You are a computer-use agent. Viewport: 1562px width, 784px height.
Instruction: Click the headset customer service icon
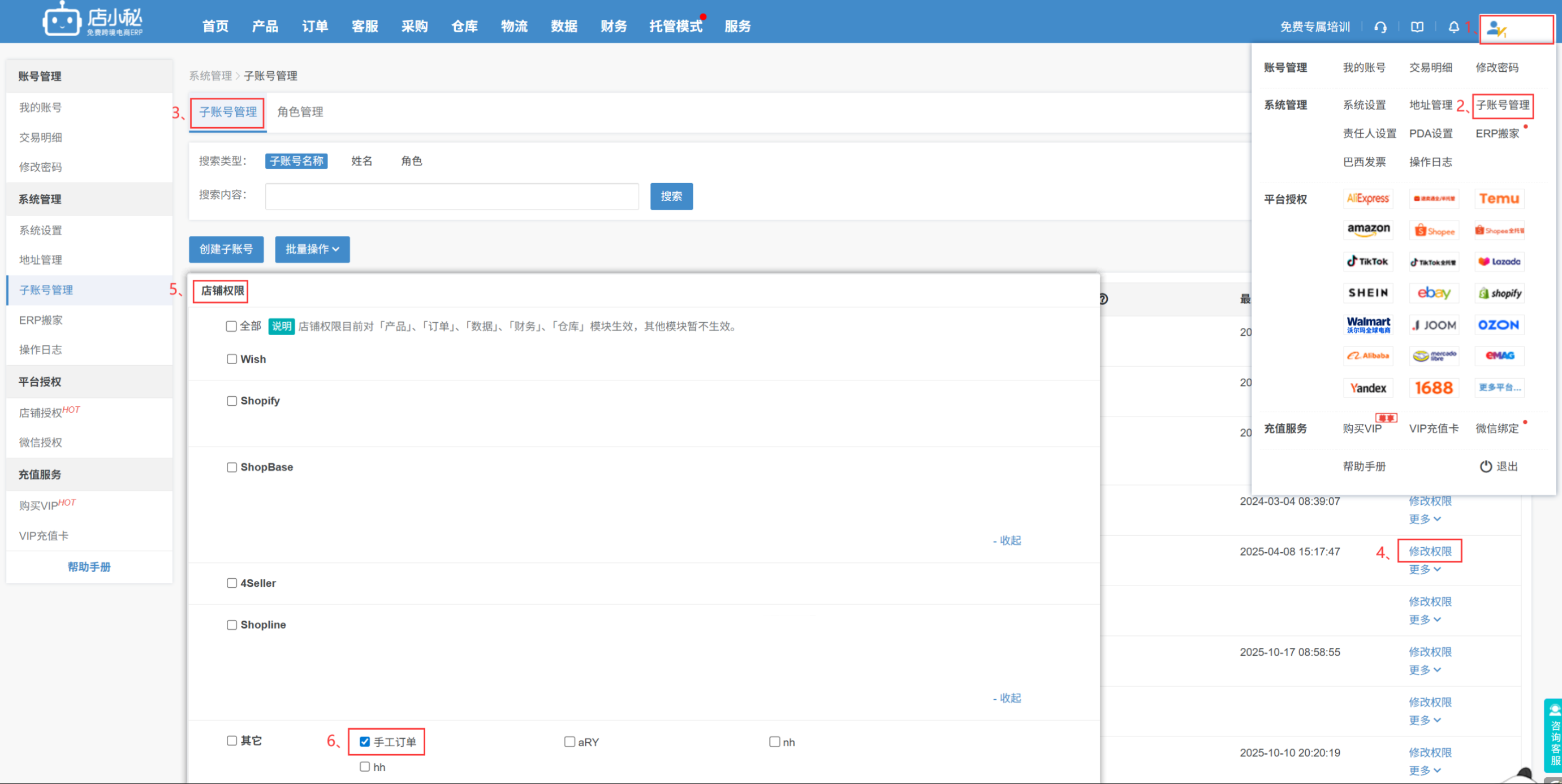tap(1380, 27)
